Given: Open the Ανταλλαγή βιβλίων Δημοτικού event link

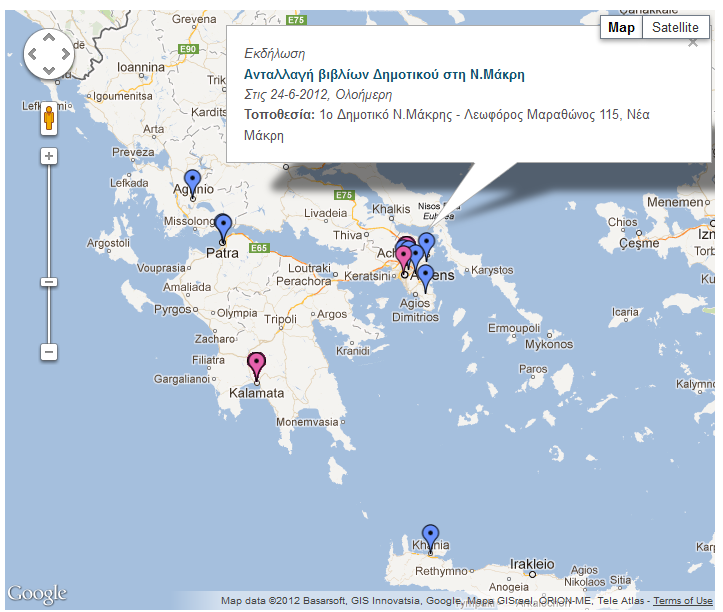Looking at the screenshot, I should click(x=384, y=74).
